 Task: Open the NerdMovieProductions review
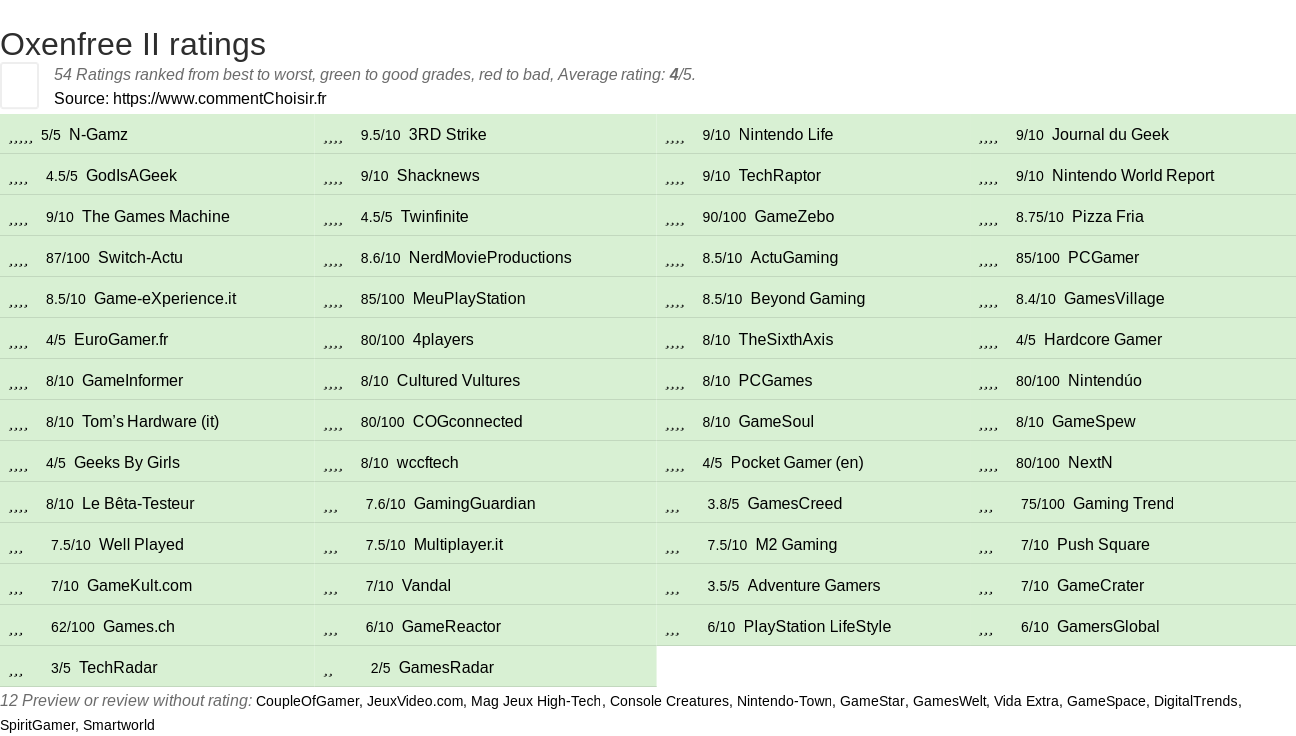pyautogui.click(x=490, y=257)
